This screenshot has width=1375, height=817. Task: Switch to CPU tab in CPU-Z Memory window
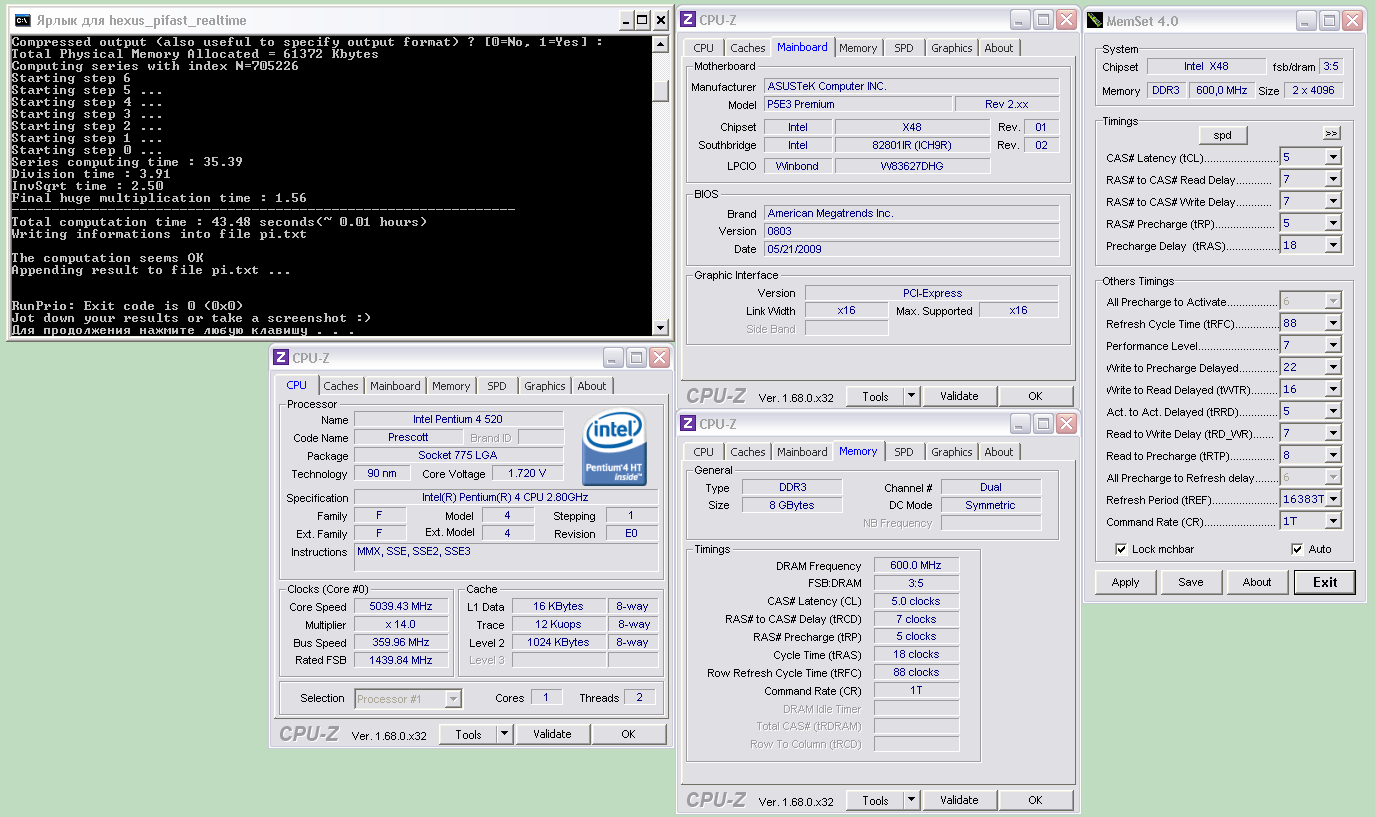tap(704, 452)
